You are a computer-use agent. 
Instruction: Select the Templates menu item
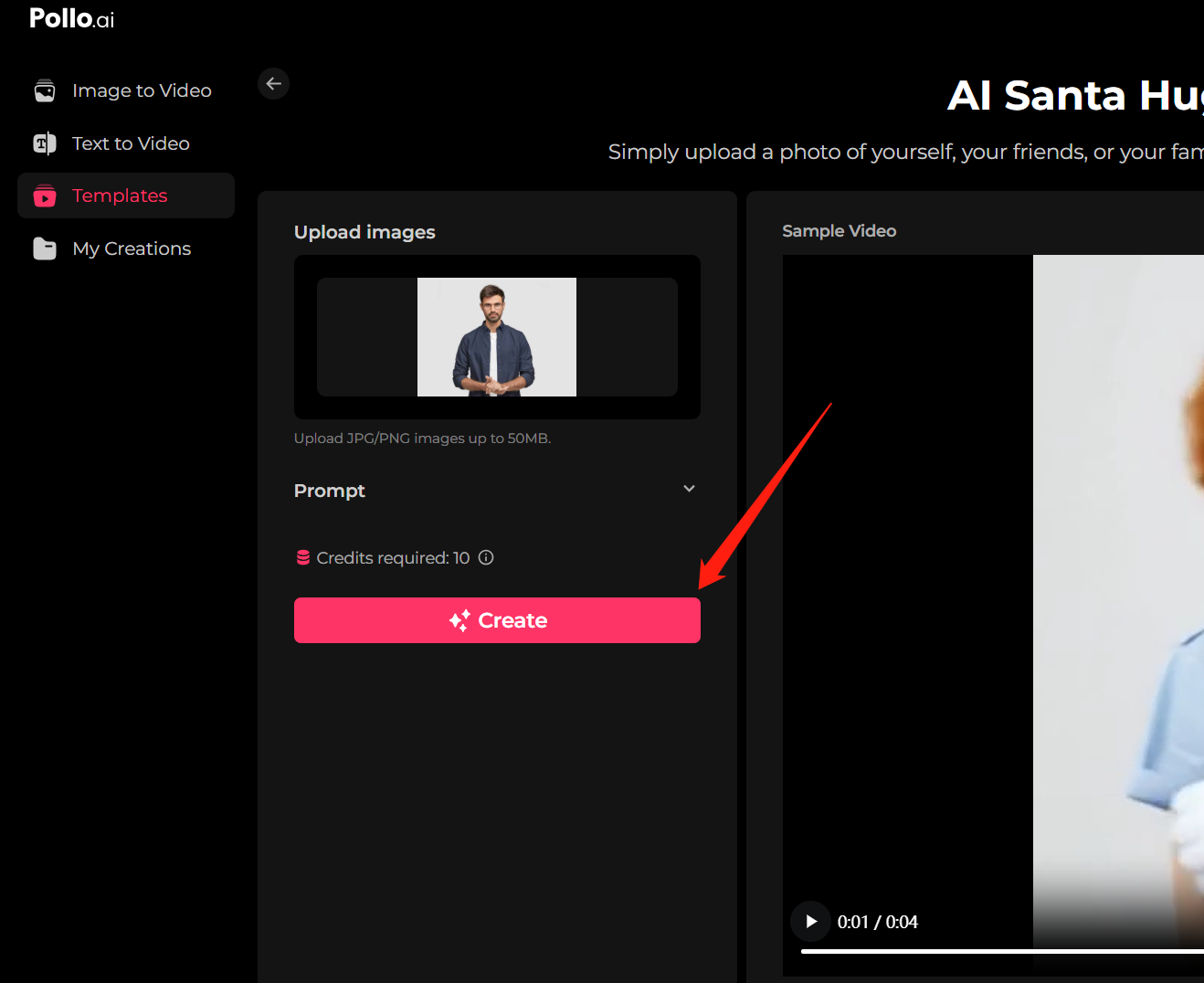(x=126, y=196)
